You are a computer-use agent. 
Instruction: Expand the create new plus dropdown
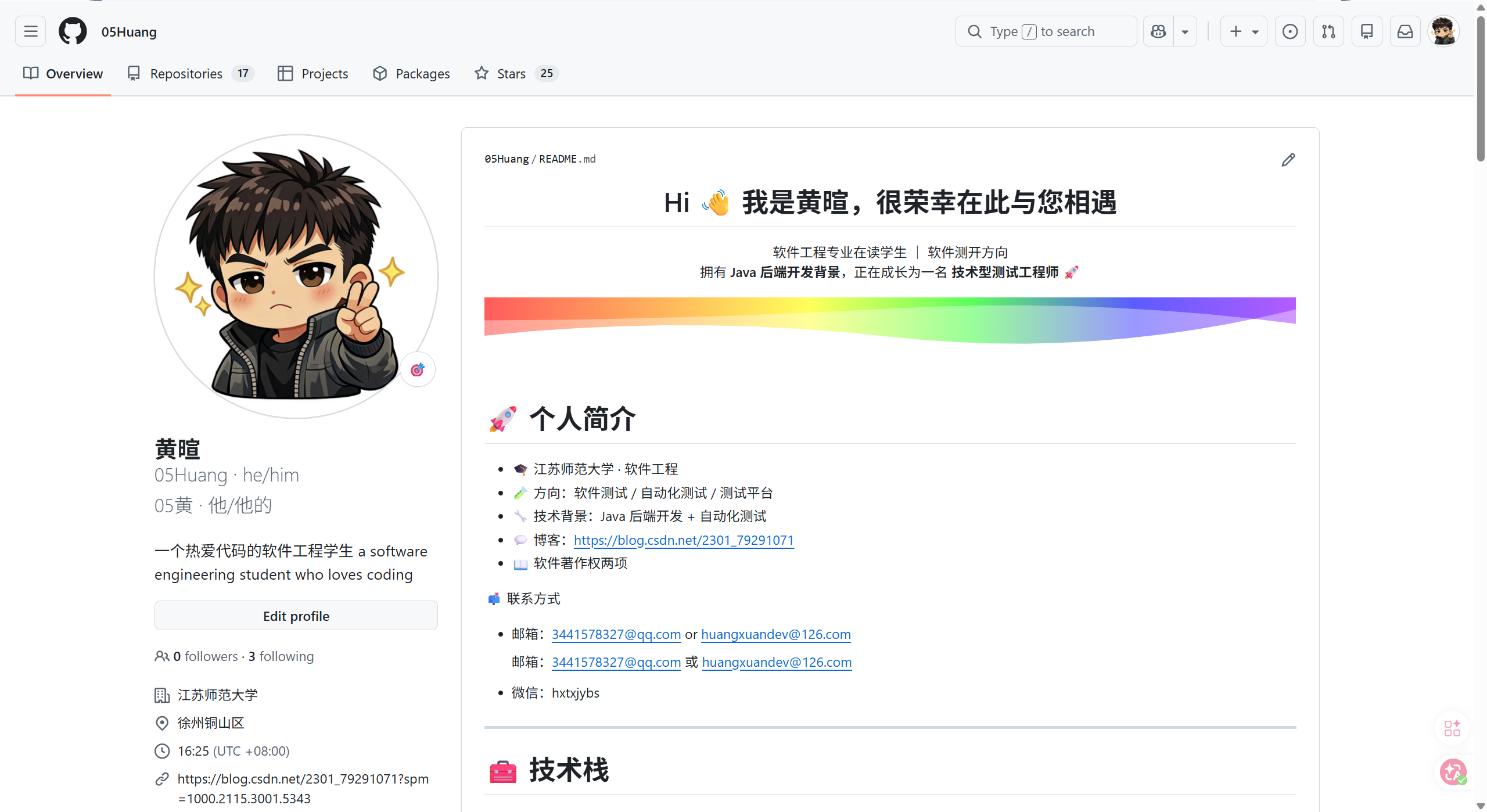(x=1244, y=31)
